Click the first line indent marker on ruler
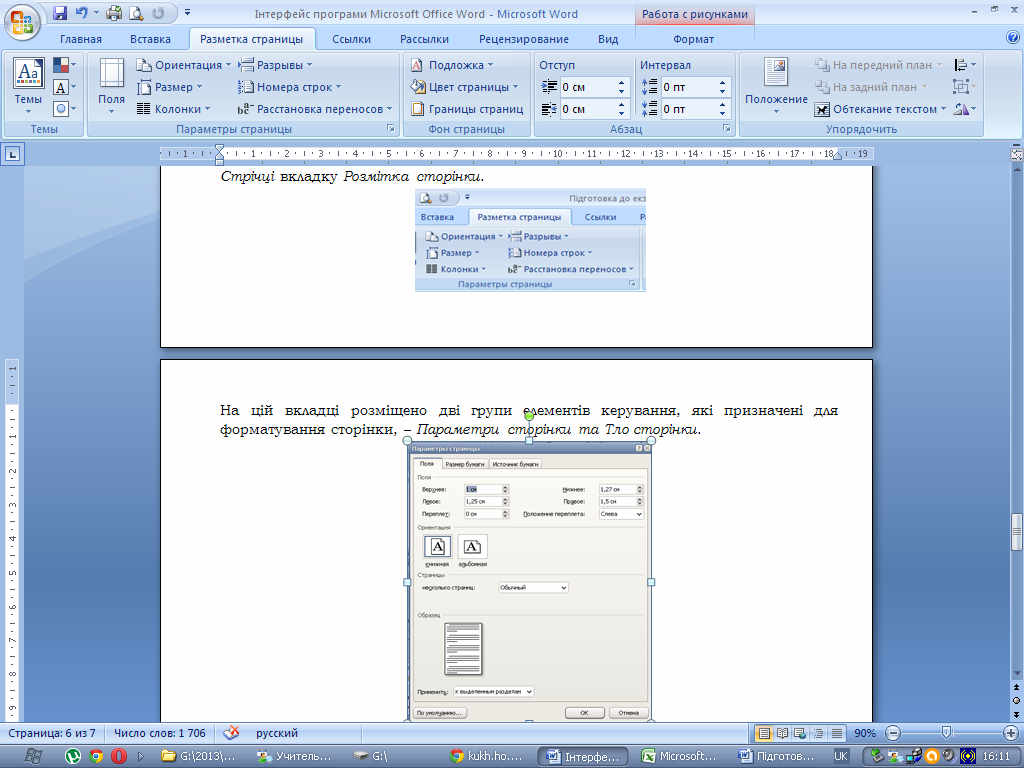1024x768 pixels. click(219, 149)
